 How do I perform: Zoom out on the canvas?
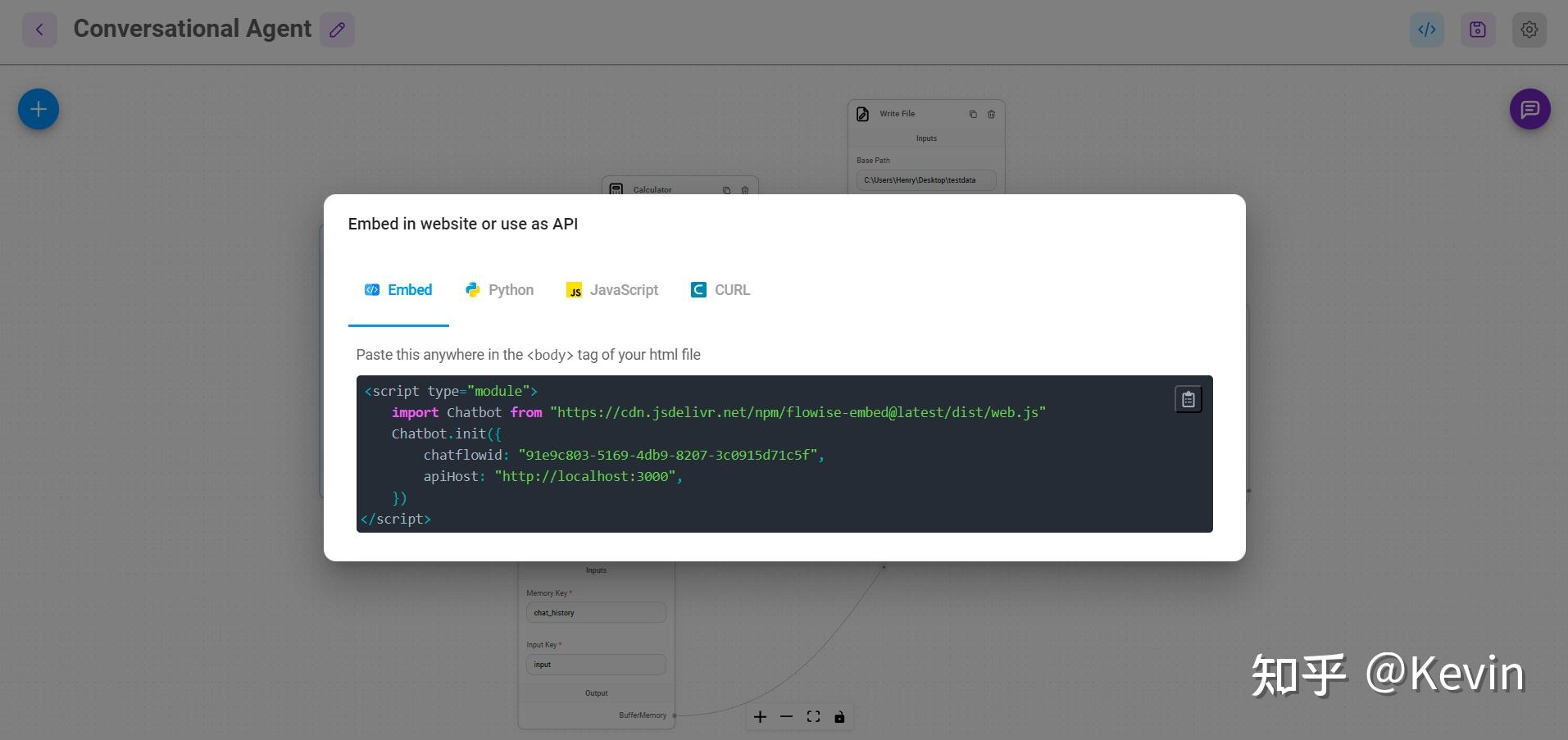[786, 717]
